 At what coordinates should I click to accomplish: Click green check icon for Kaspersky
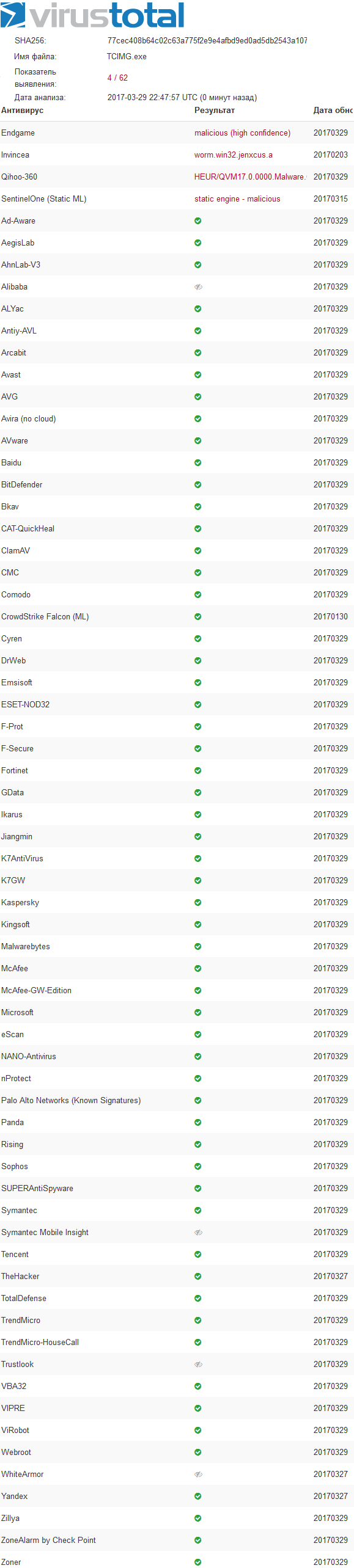[198, 903]
